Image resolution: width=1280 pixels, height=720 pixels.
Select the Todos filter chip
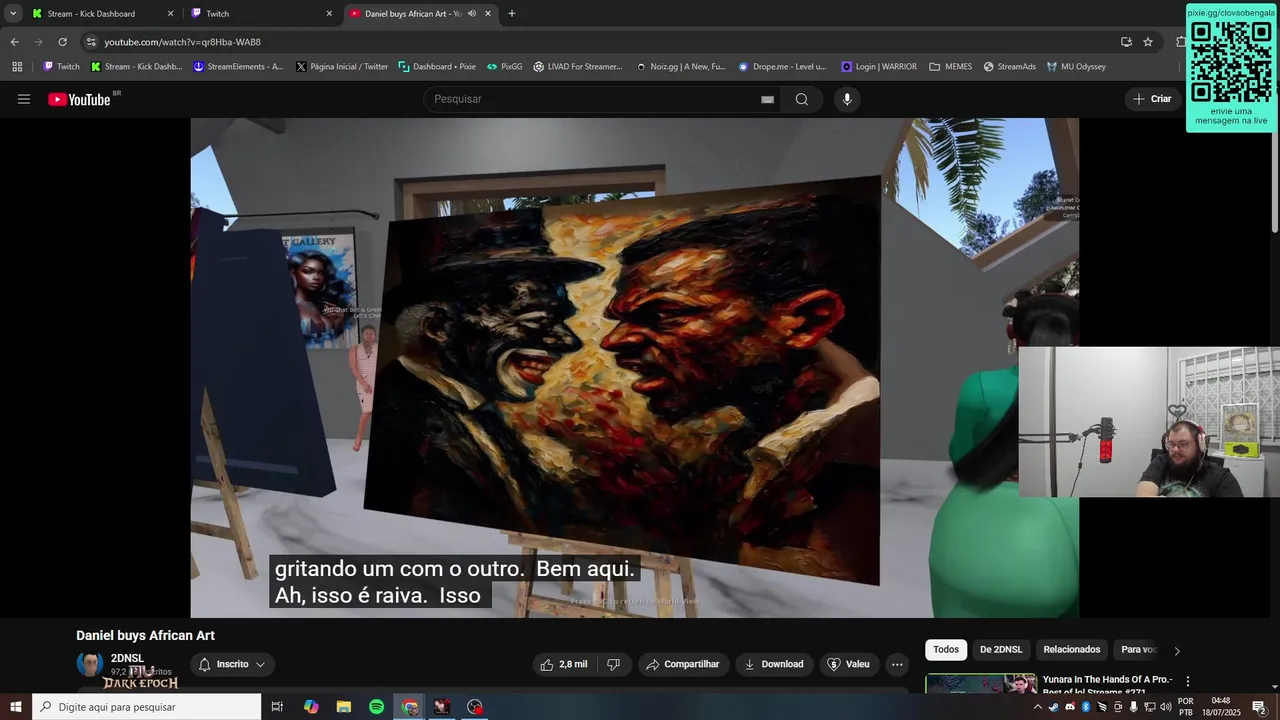(946, 650)
